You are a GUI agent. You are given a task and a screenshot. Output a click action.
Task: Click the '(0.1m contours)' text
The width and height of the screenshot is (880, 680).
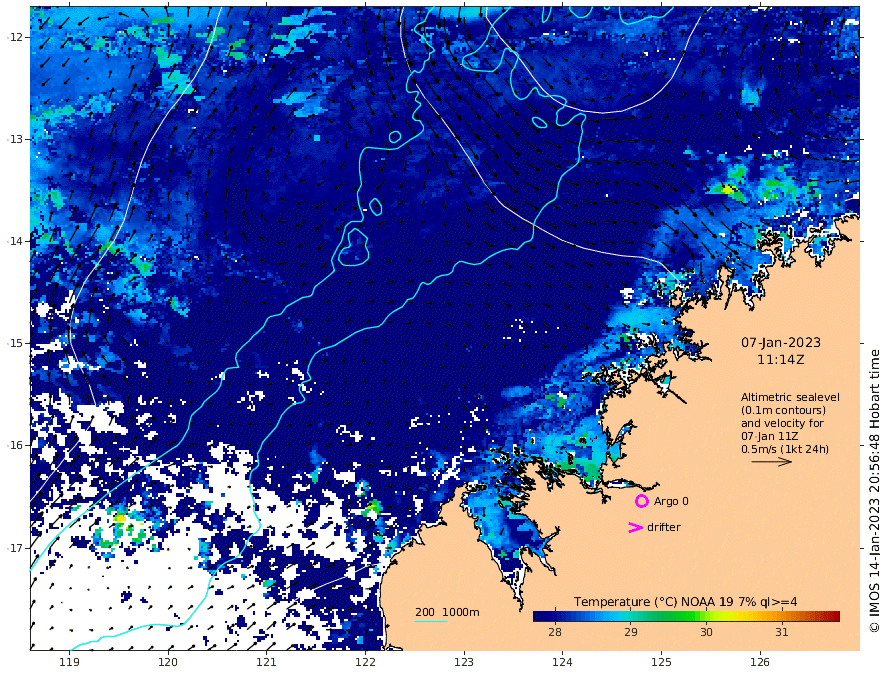783,410
